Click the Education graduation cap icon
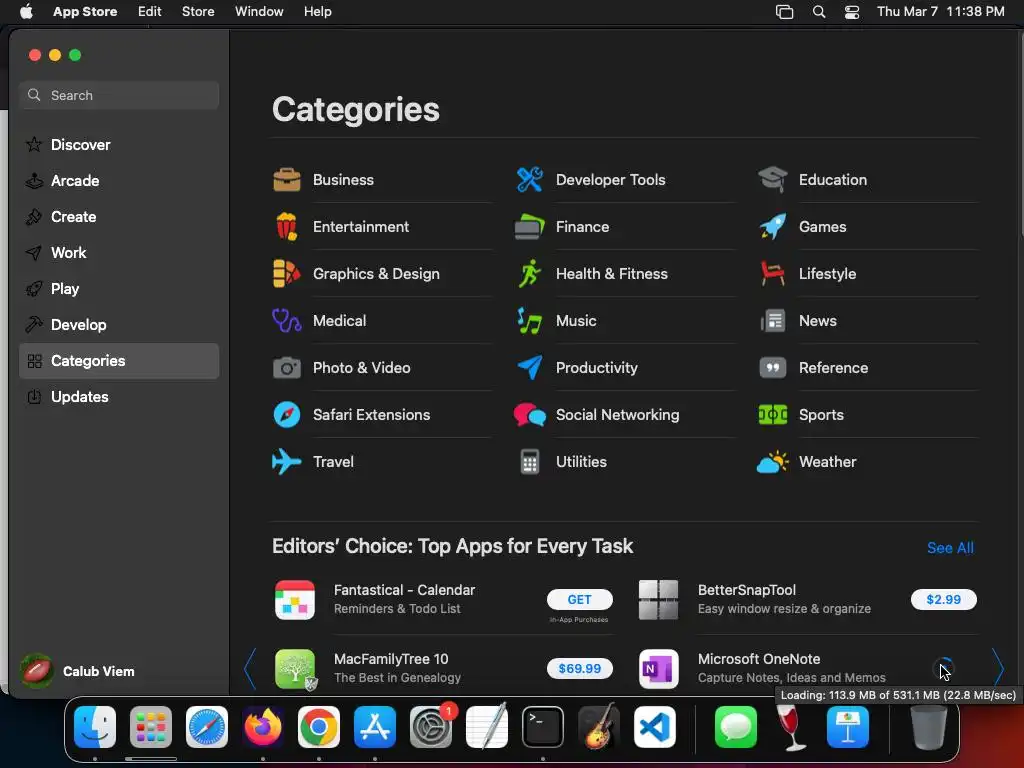This screenshot has width=1024, height=768. [773, 180]
